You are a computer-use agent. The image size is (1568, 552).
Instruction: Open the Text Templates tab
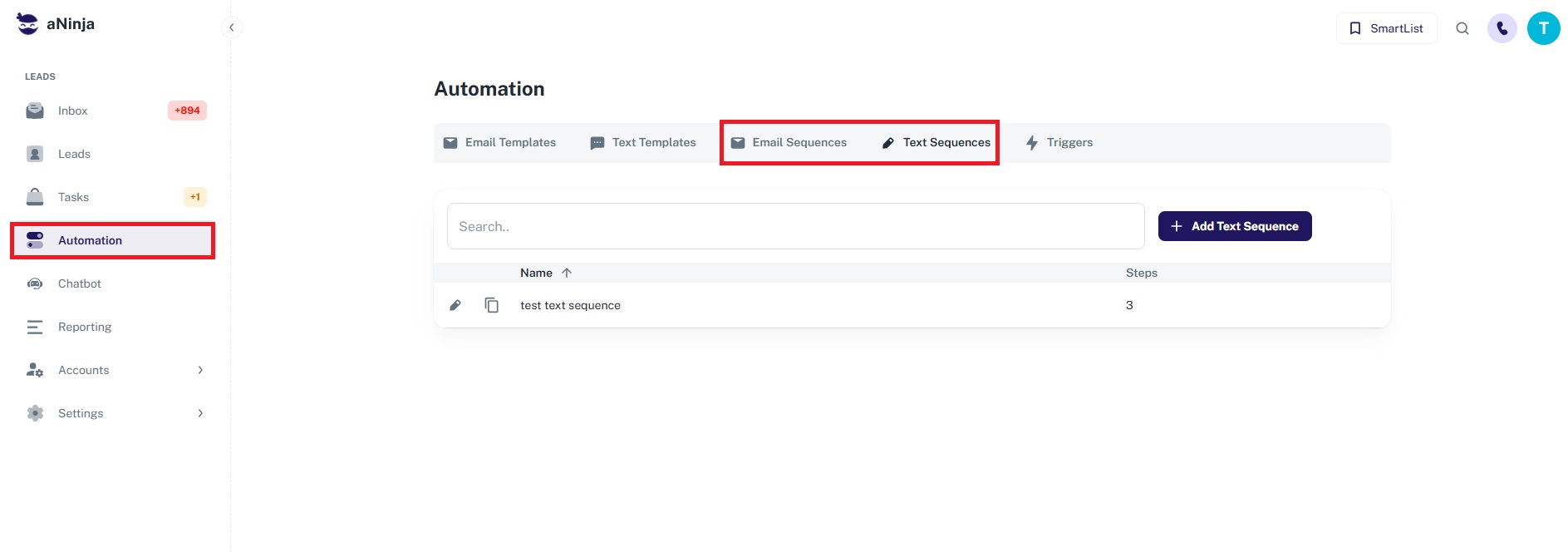pos(643,142)
